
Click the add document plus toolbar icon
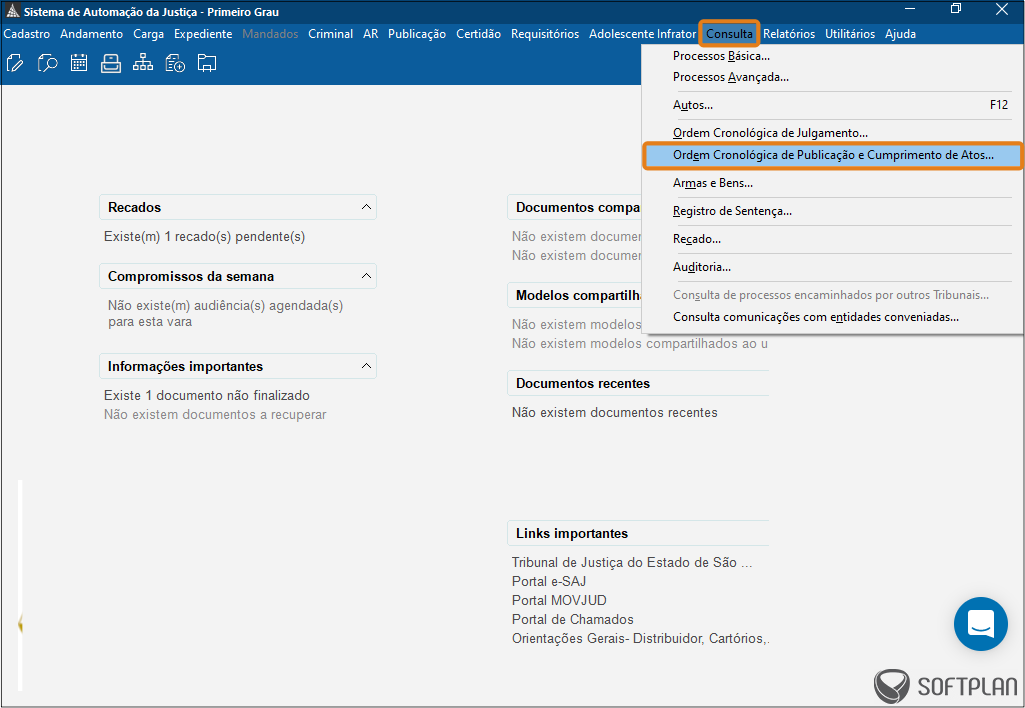coord(175,63)
